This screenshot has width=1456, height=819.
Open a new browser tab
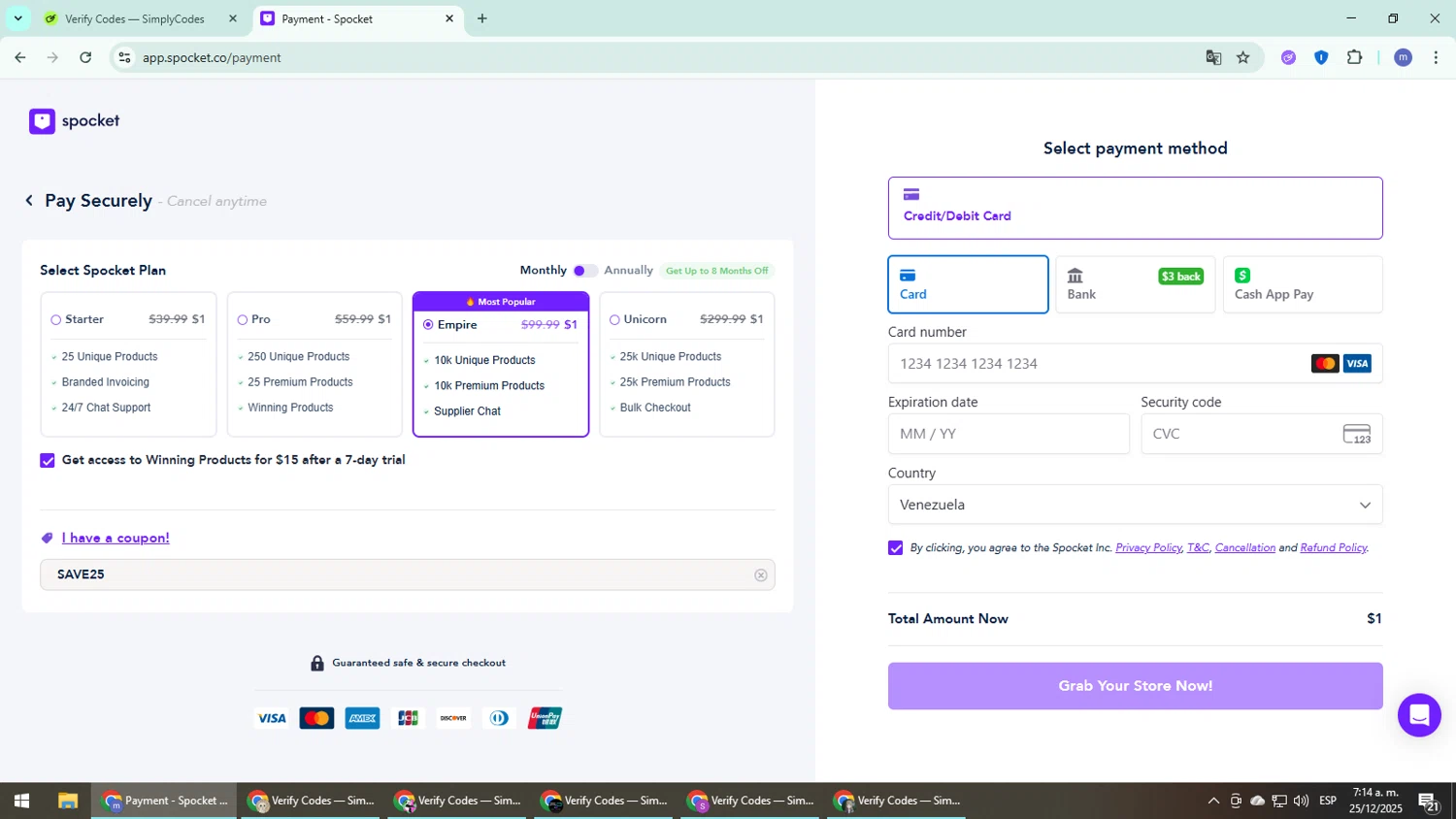click(482, 18)
